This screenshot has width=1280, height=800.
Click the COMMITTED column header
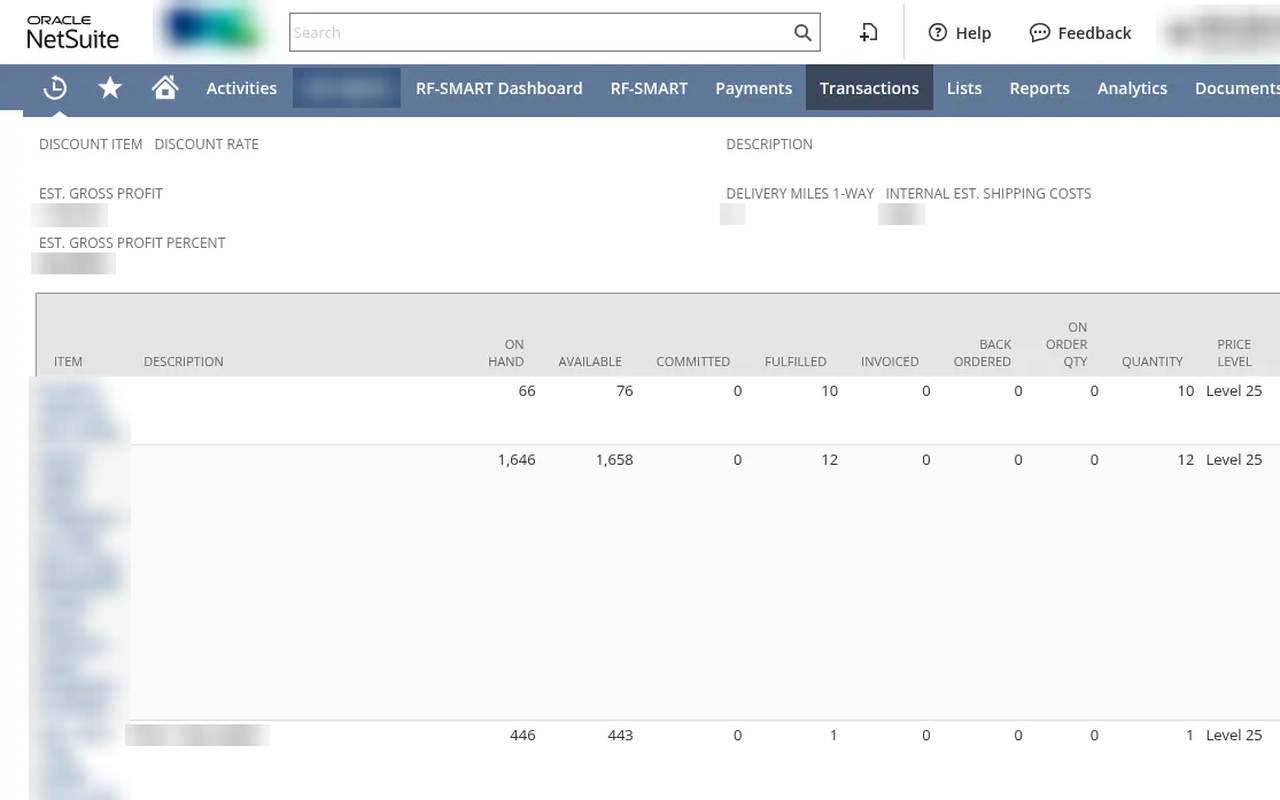[693, 361]
